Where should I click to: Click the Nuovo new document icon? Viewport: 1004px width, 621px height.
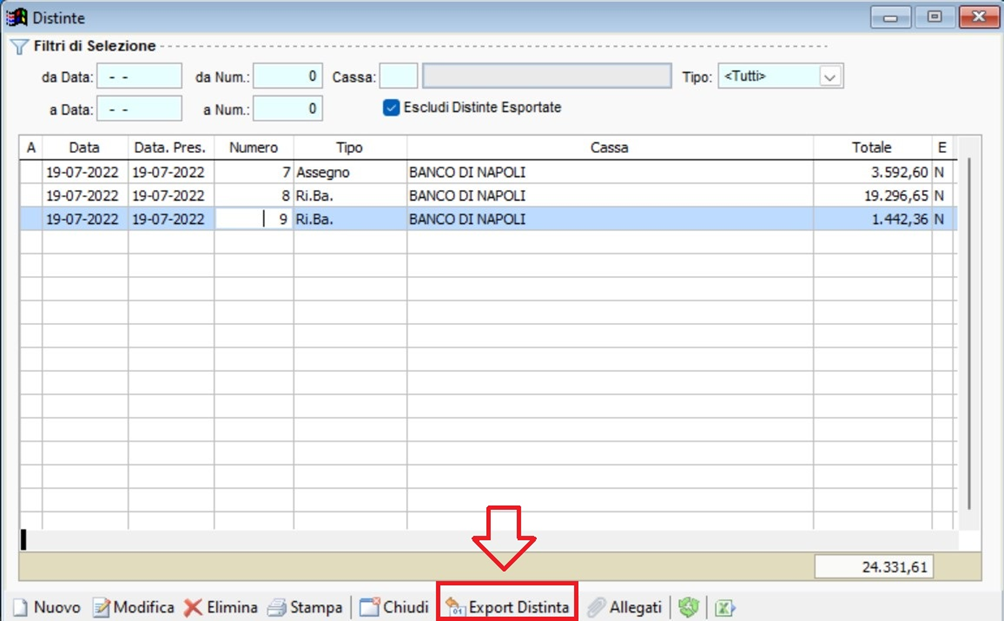(x=20, y=607)
